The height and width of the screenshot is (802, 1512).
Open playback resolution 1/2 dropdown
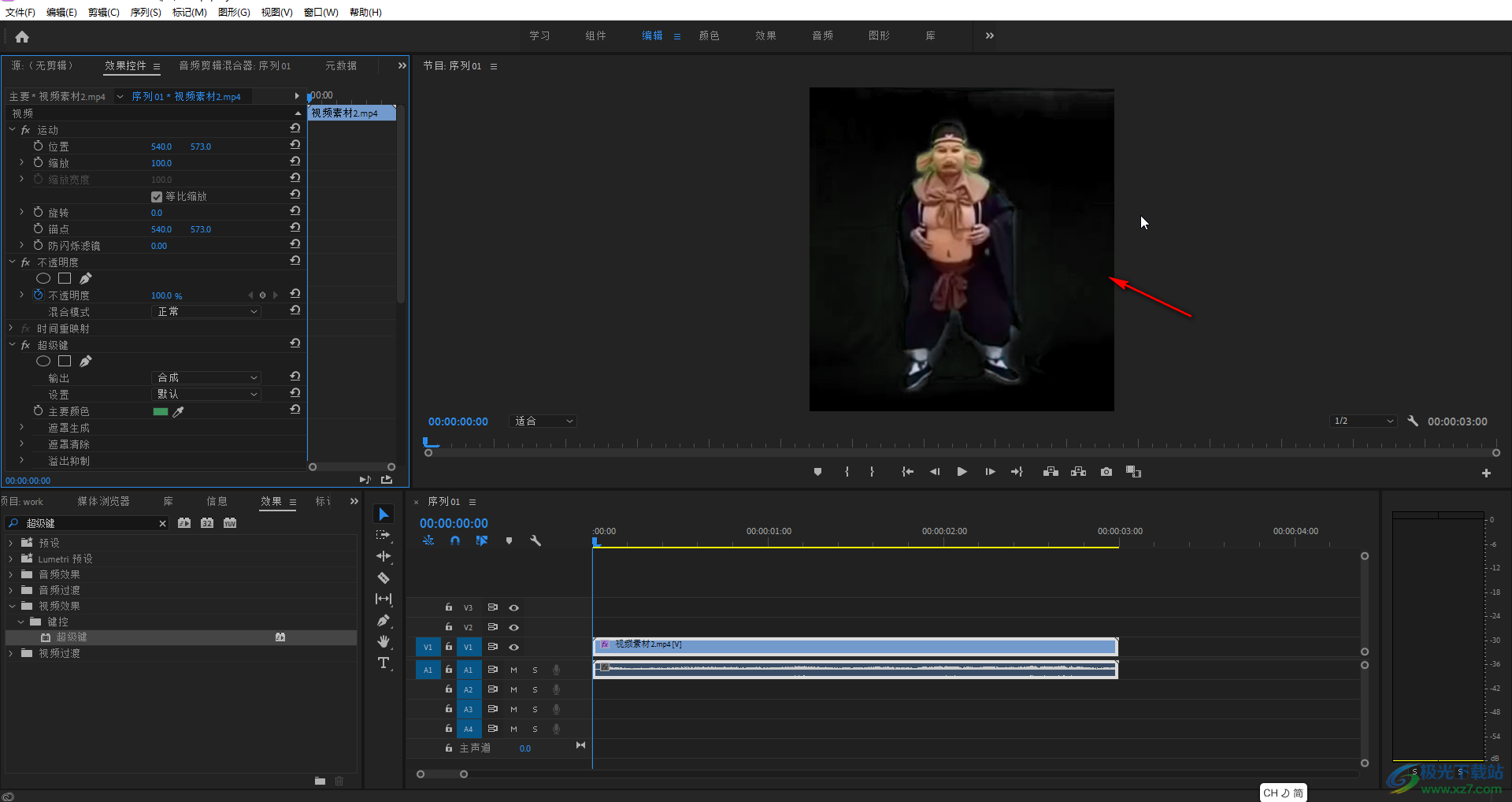coord(1364,421)
